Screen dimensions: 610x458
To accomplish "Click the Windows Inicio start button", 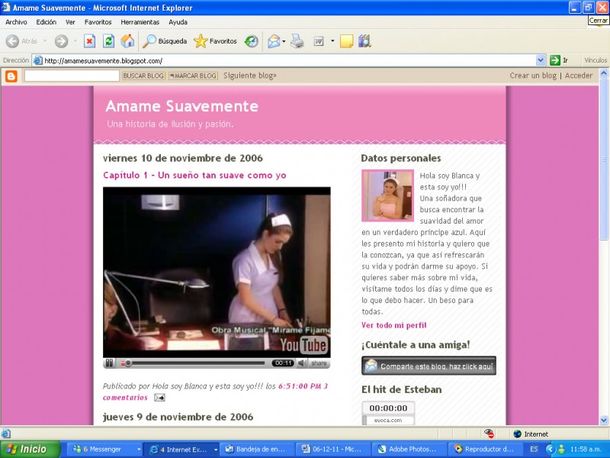I will coord(30,449).
